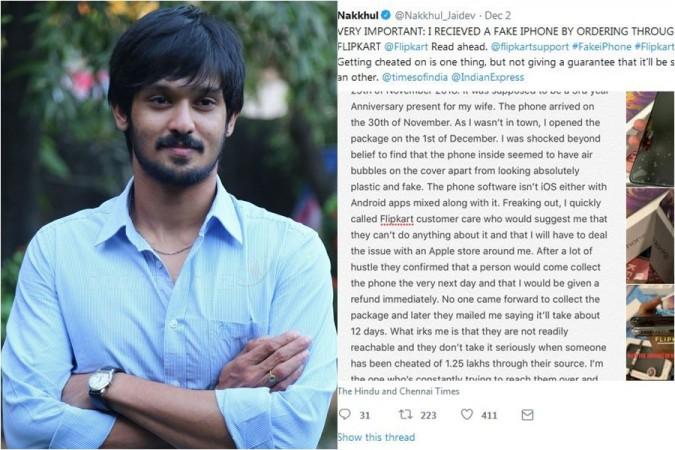Open the top phone photo thumbnail
Screen dimensions: 675x450
click(x=650, y=139)
